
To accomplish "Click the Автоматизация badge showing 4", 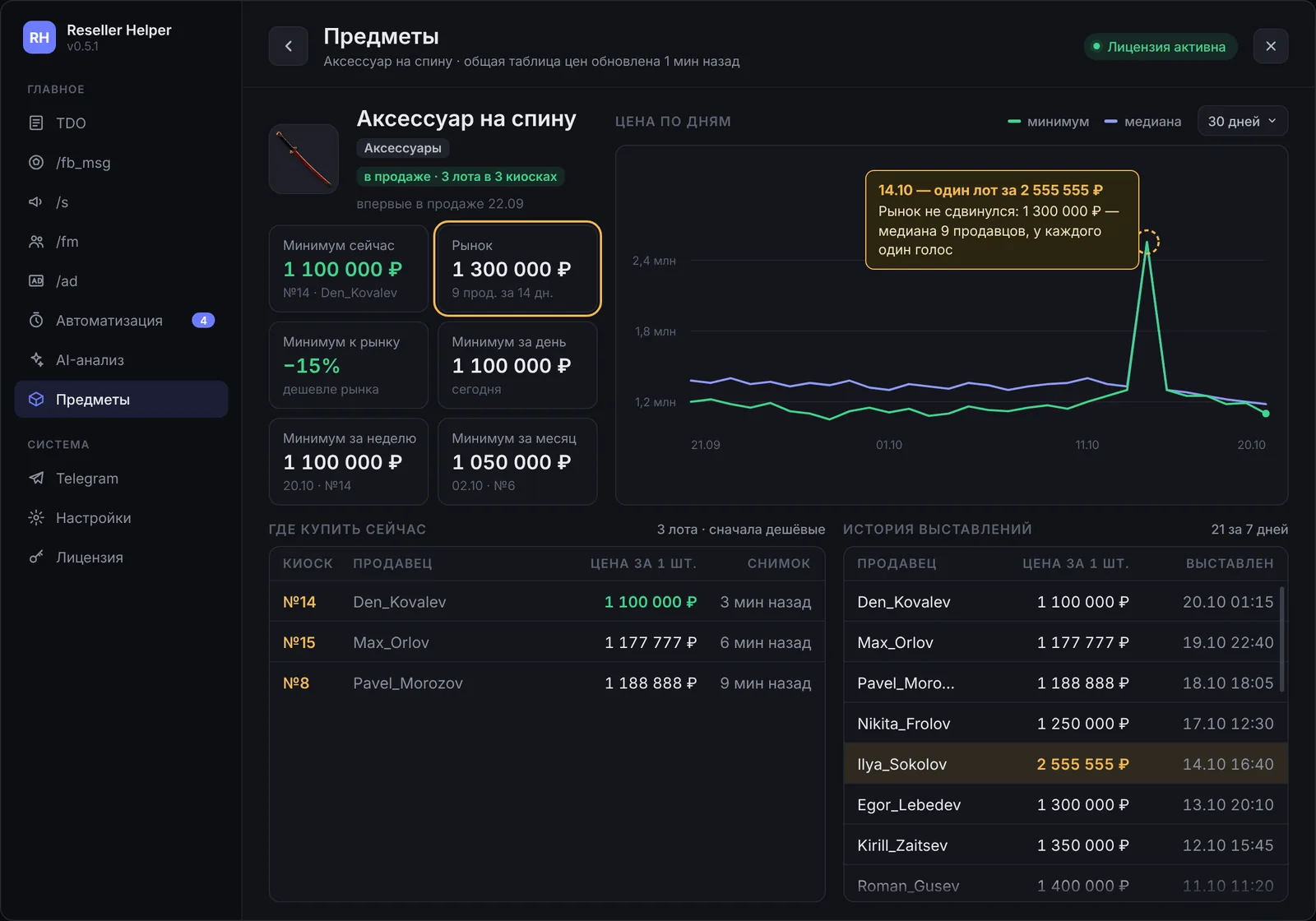I will pyautogui.click(x=203, y=321).
